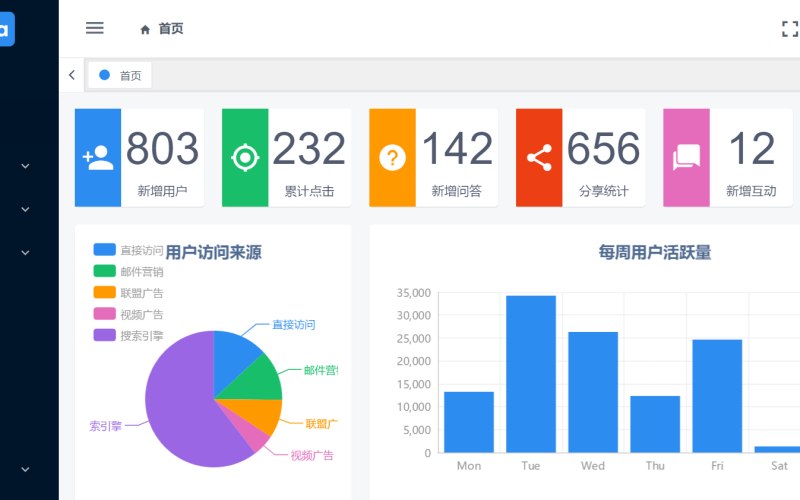Click the 视频广告 pie callout label
This screenshot has height=500, width=800.
pos(312,455)
